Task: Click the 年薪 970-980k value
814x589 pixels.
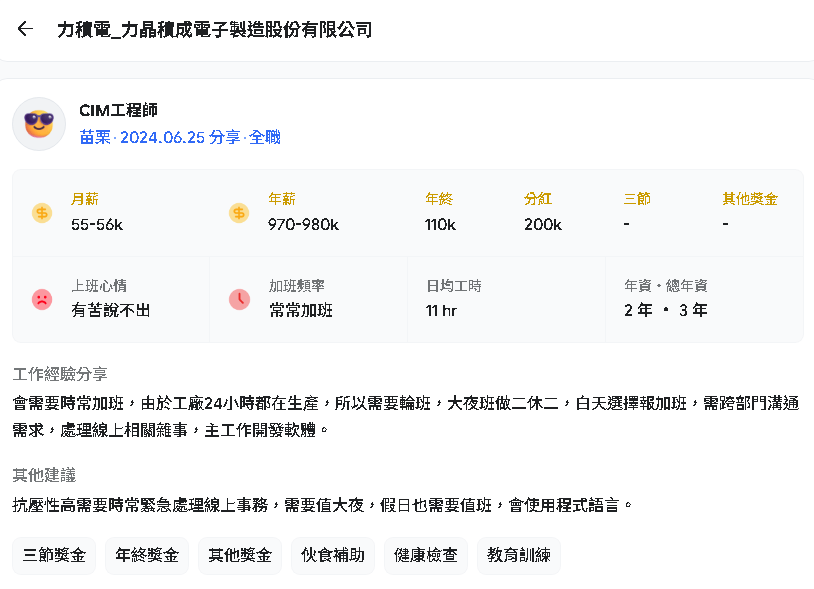Action: click(x=303, y=225)
